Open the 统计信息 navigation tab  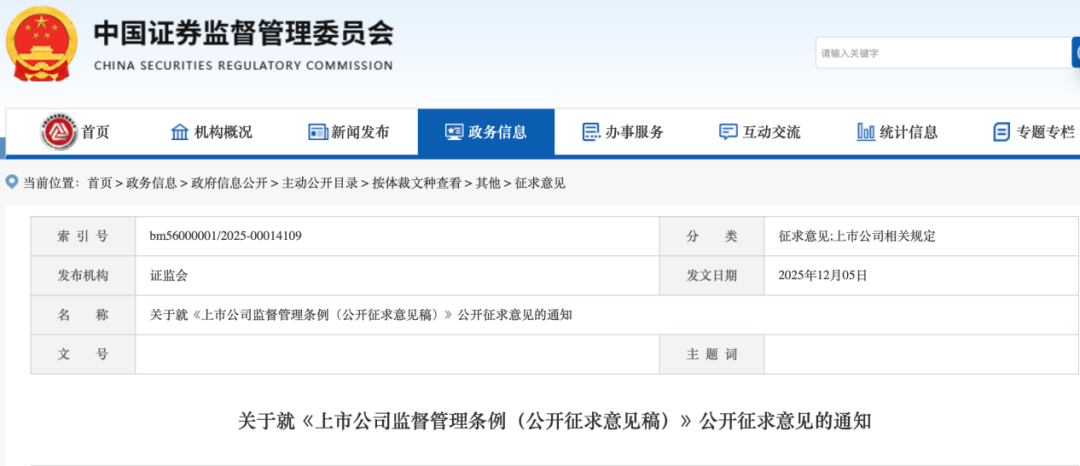(x=897, y=132)
